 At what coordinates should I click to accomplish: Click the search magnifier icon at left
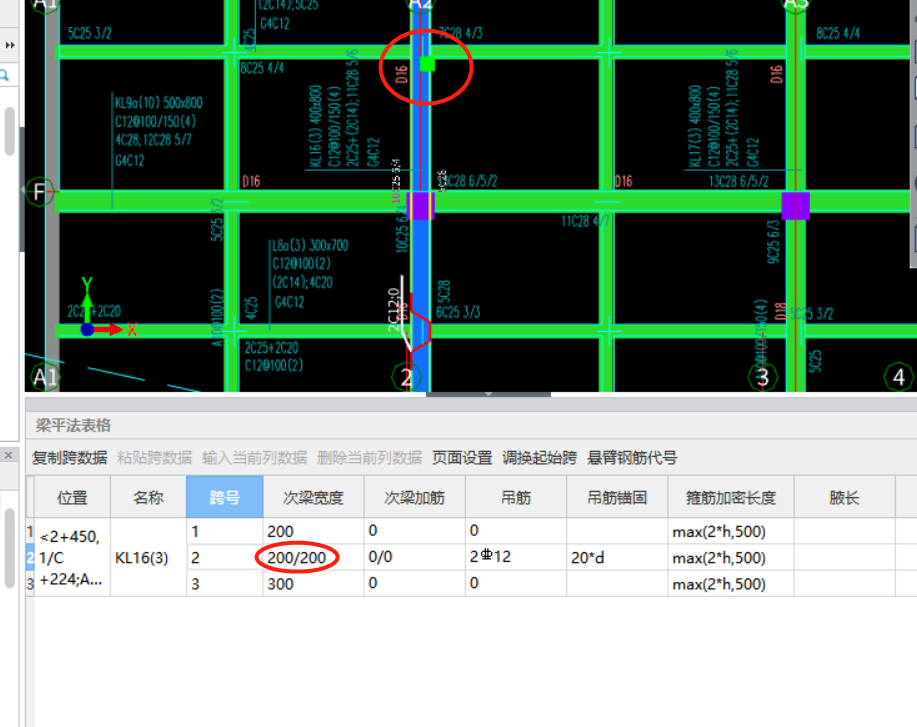pyautogui.click(x=5, y=75)
